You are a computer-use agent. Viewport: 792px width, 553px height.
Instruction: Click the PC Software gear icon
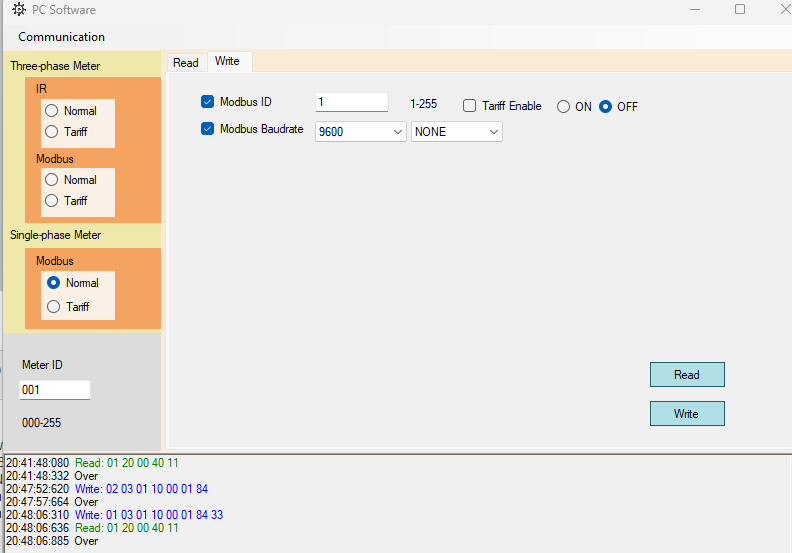tap(19, 9)
